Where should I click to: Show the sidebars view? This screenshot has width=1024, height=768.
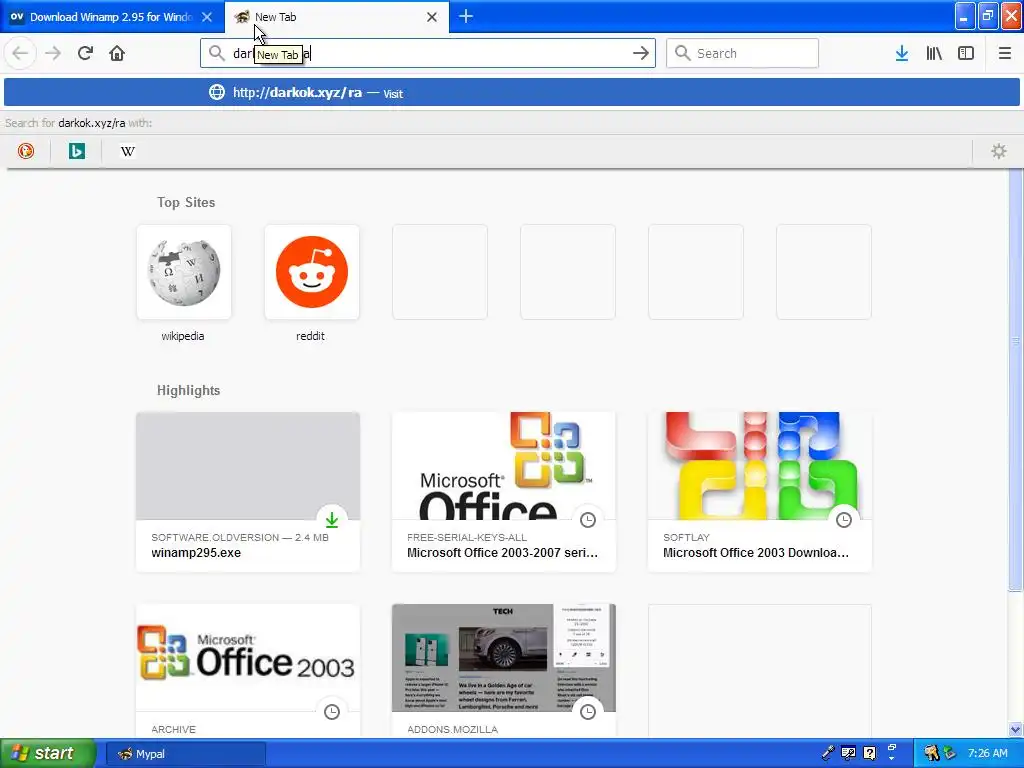[966, 53]
